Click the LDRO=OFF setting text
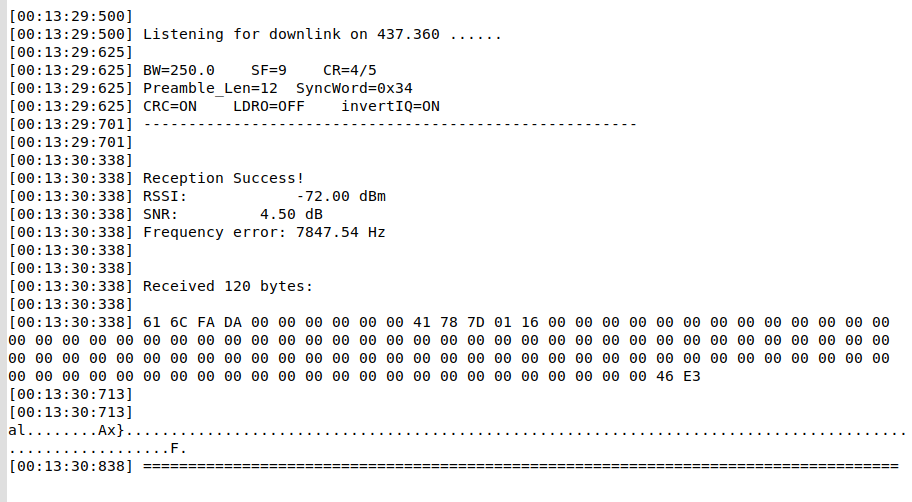 [x=268, y=106]
